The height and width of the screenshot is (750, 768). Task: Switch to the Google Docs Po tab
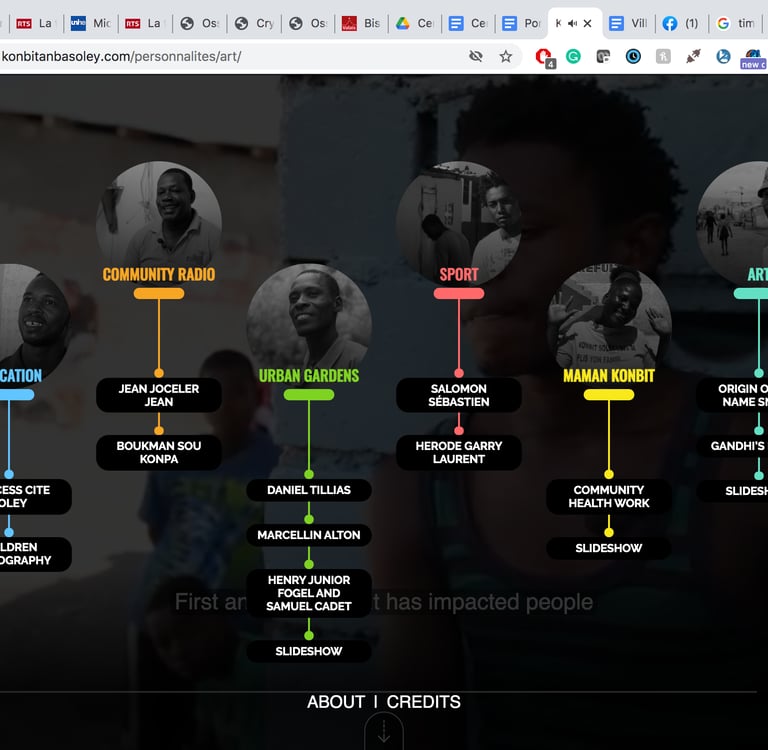pos(522,23)
